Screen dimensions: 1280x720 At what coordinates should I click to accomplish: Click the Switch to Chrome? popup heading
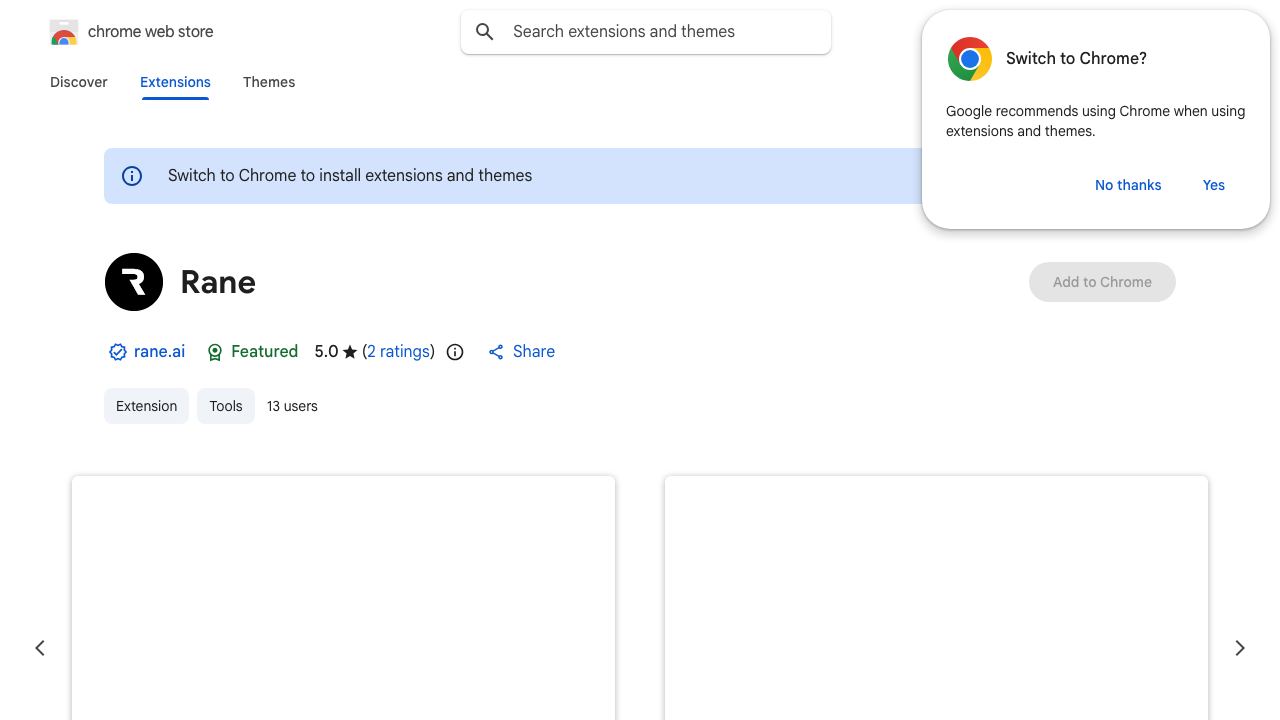pos(1076,59)
